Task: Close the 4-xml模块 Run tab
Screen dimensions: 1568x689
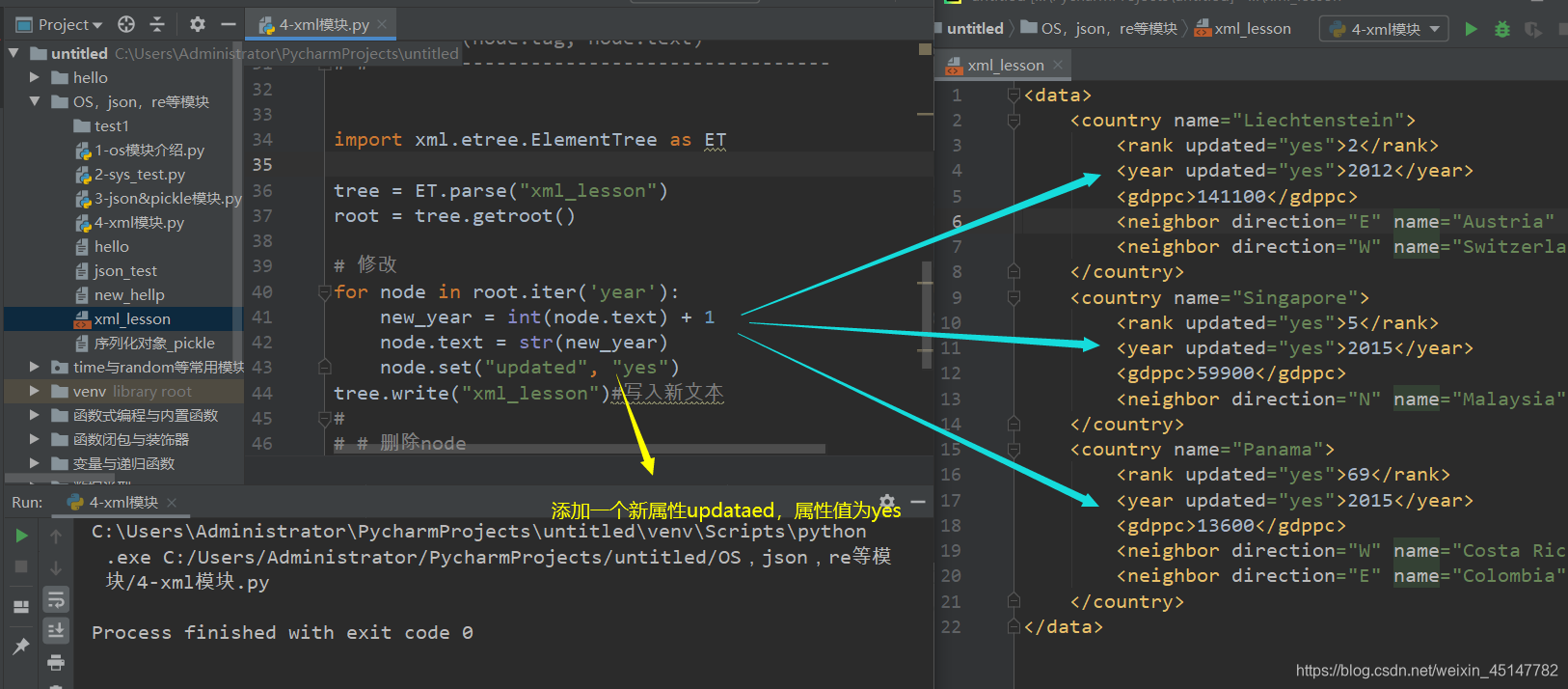Action: (x=172, y=502)
